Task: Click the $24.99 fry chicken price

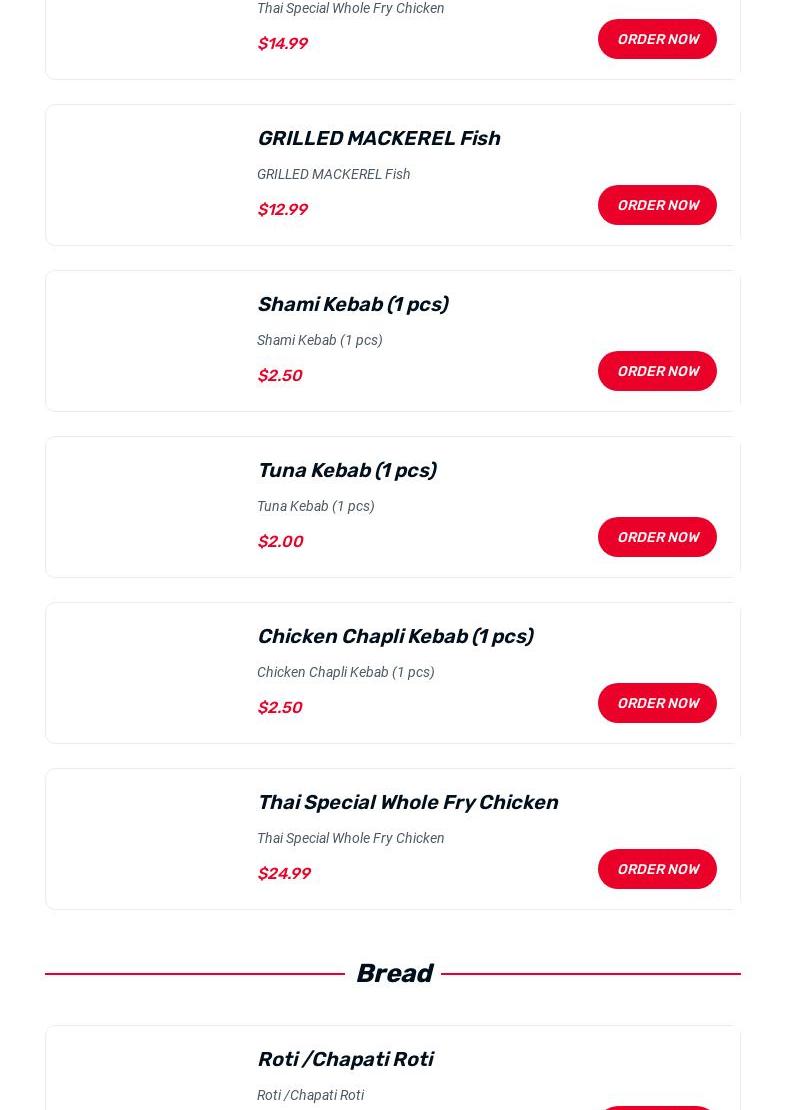Action: pos(284,873)
